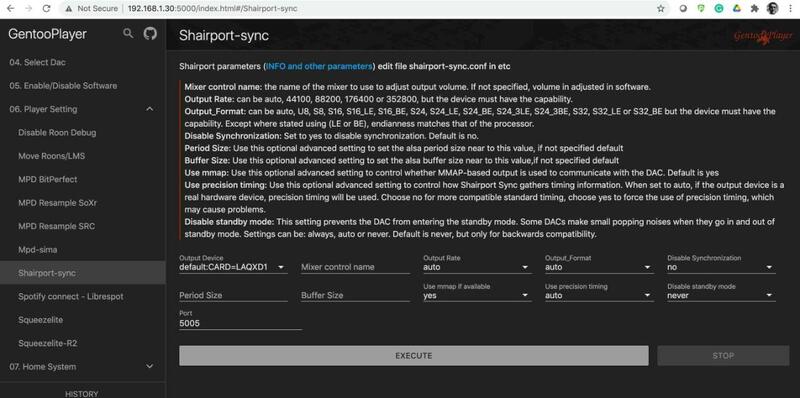The image size is (800, 398).
Task: Bookmark this page with star icon
Action: (661, 9)
